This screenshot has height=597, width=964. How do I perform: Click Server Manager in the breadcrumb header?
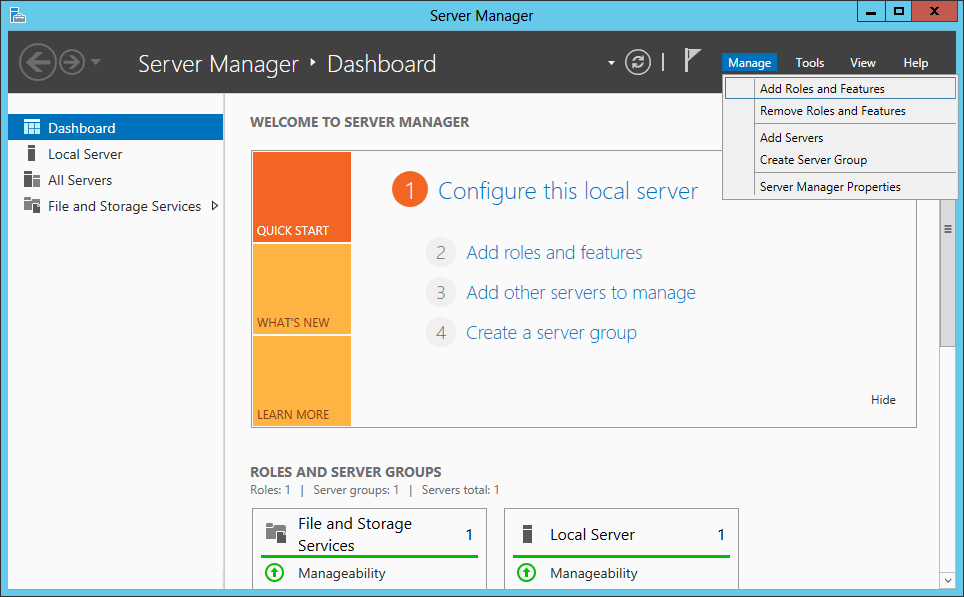coord(218,63)
